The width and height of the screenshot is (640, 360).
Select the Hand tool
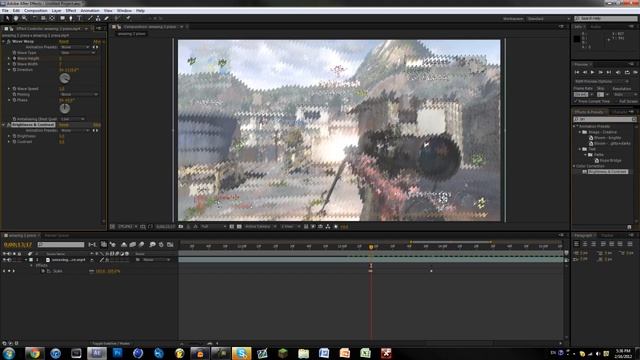pyautogui.click(x=16, y=18)
